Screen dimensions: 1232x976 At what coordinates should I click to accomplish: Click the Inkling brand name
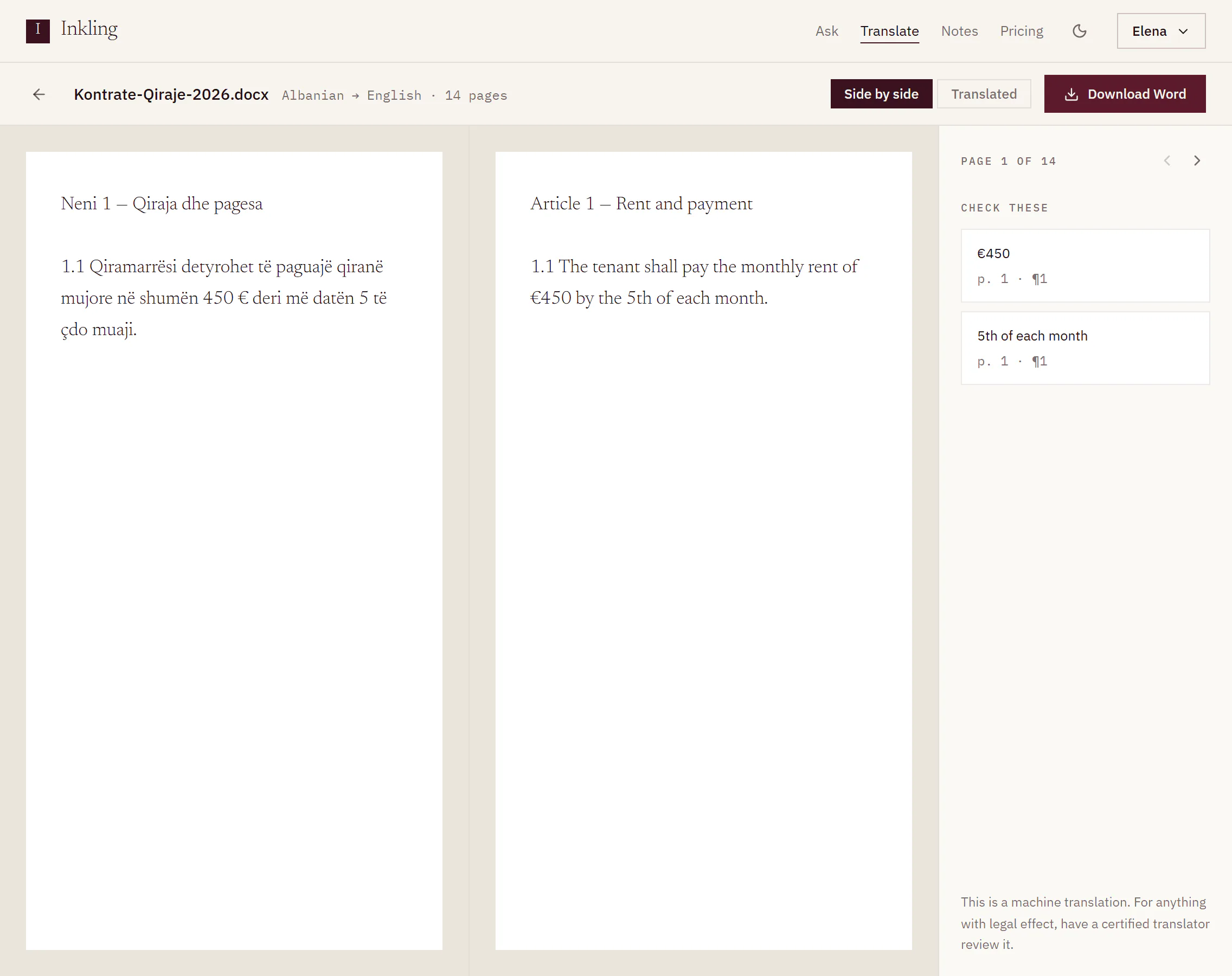pyautogui.click(x=89, y=29)
